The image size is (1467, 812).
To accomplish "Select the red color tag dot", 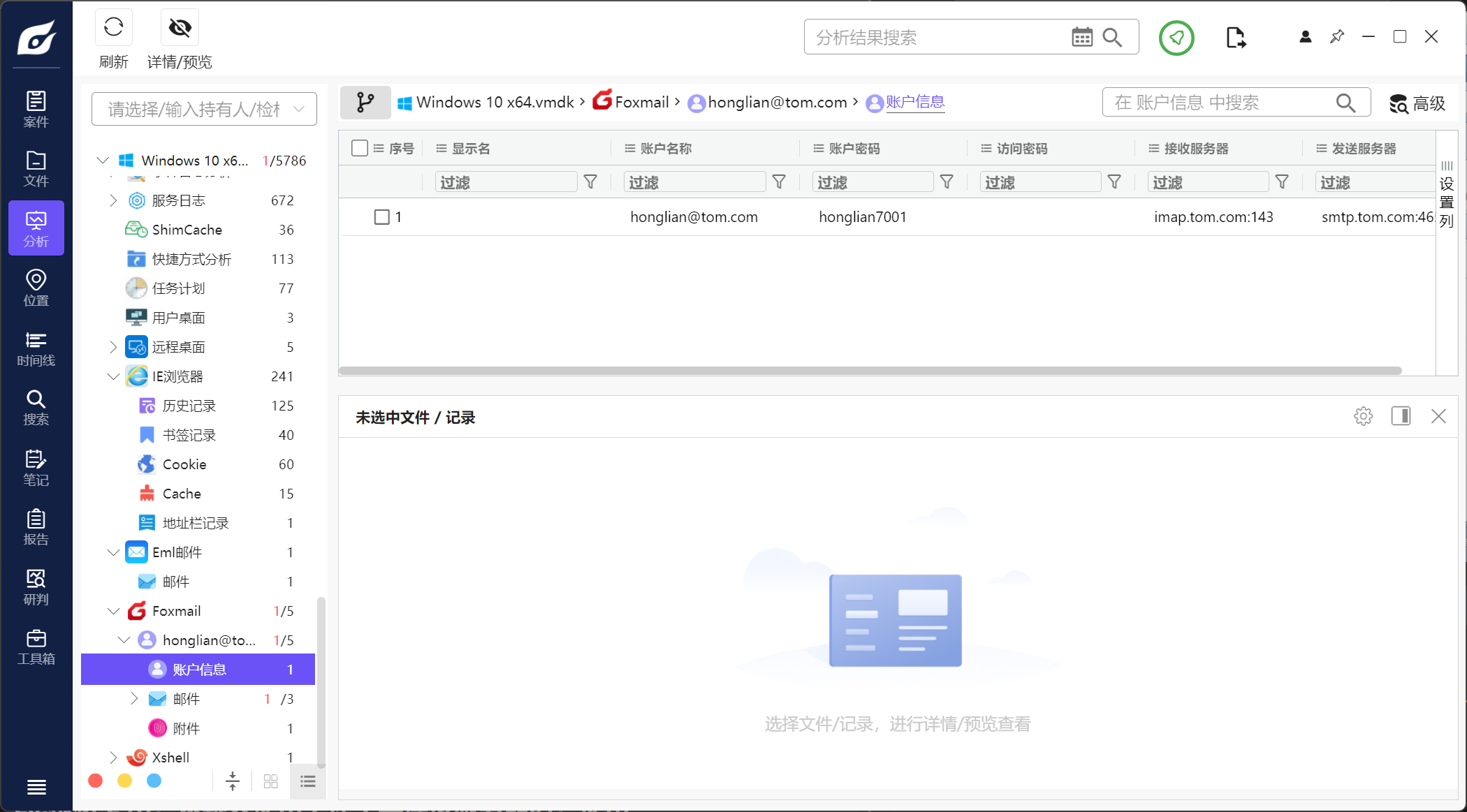I will [x=96, y=781].
